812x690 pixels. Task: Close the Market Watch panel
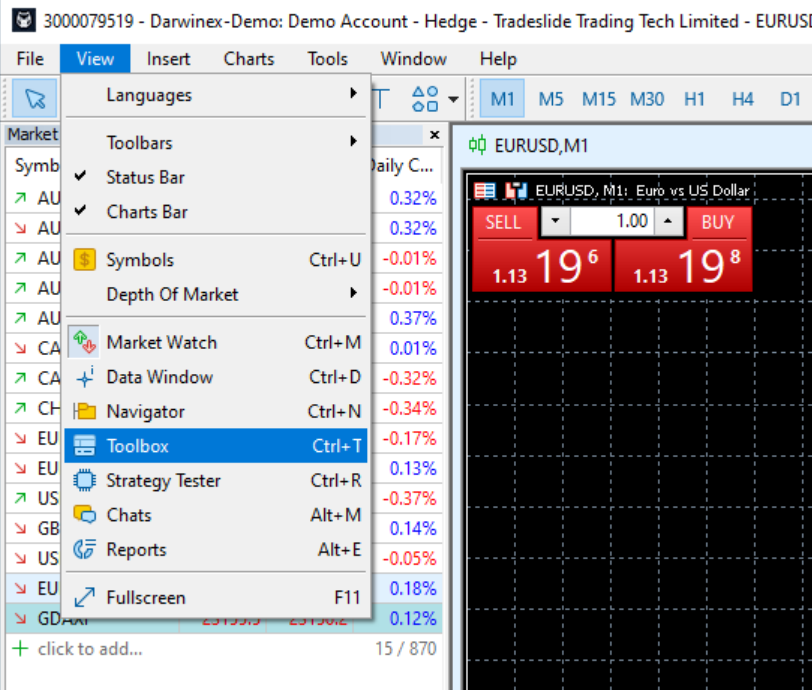coord(434,135)
